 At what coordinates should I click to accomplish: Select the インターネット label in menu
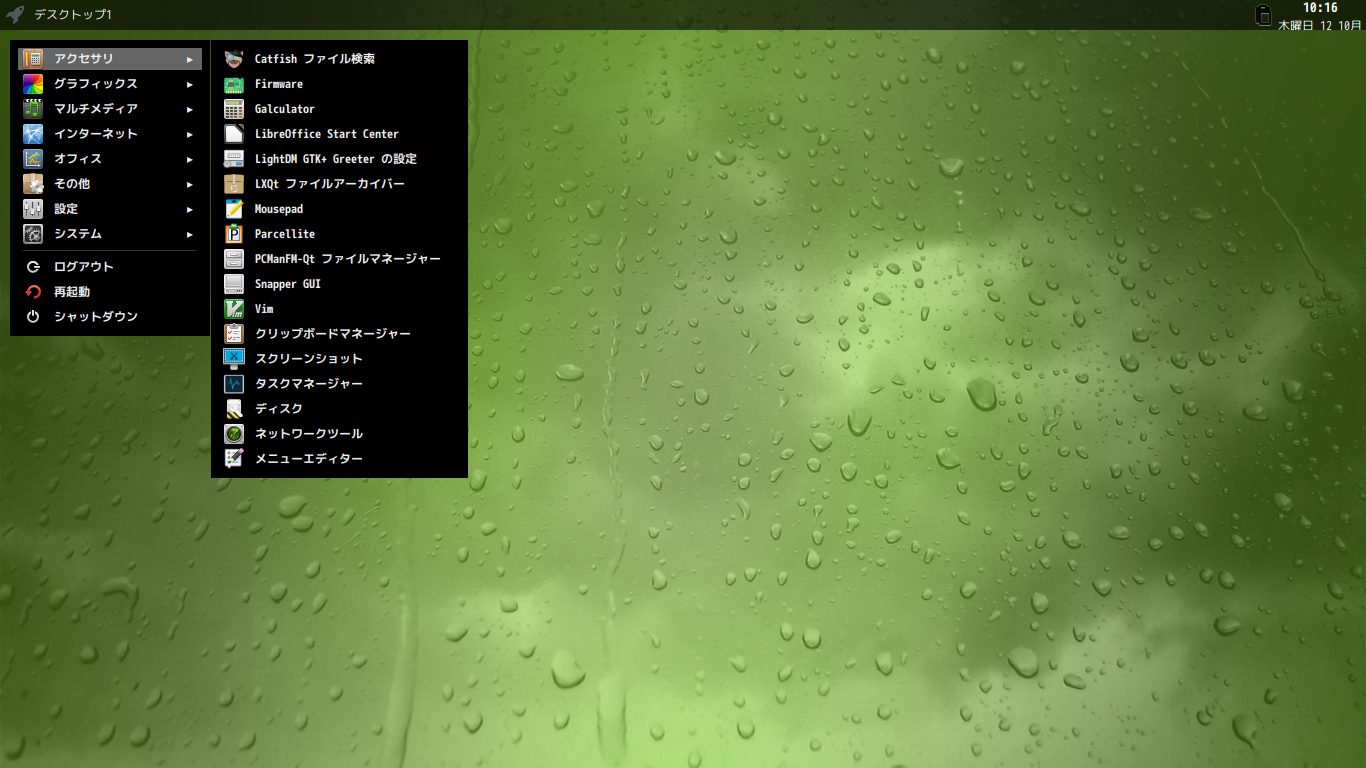tap(96, 134)
